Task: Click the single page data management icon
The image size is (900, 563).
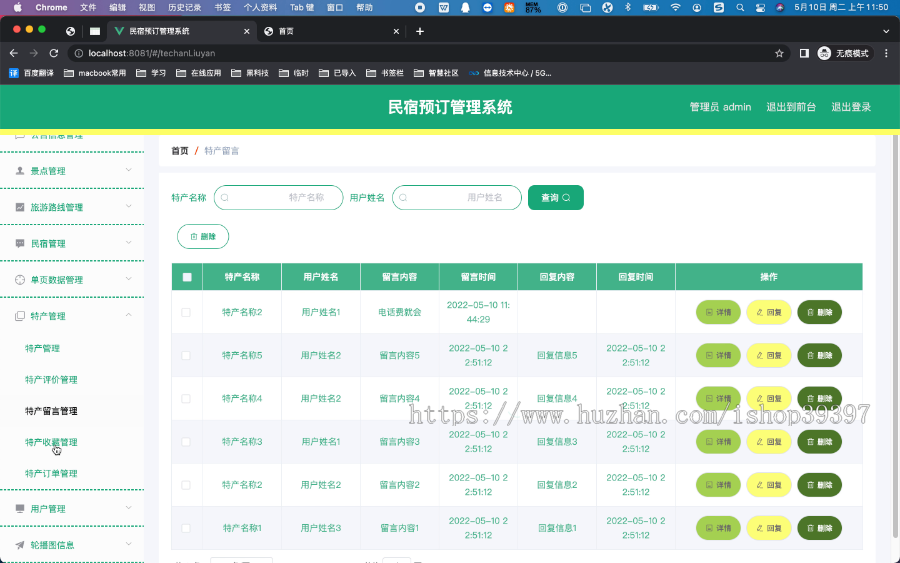Action: 20,279
